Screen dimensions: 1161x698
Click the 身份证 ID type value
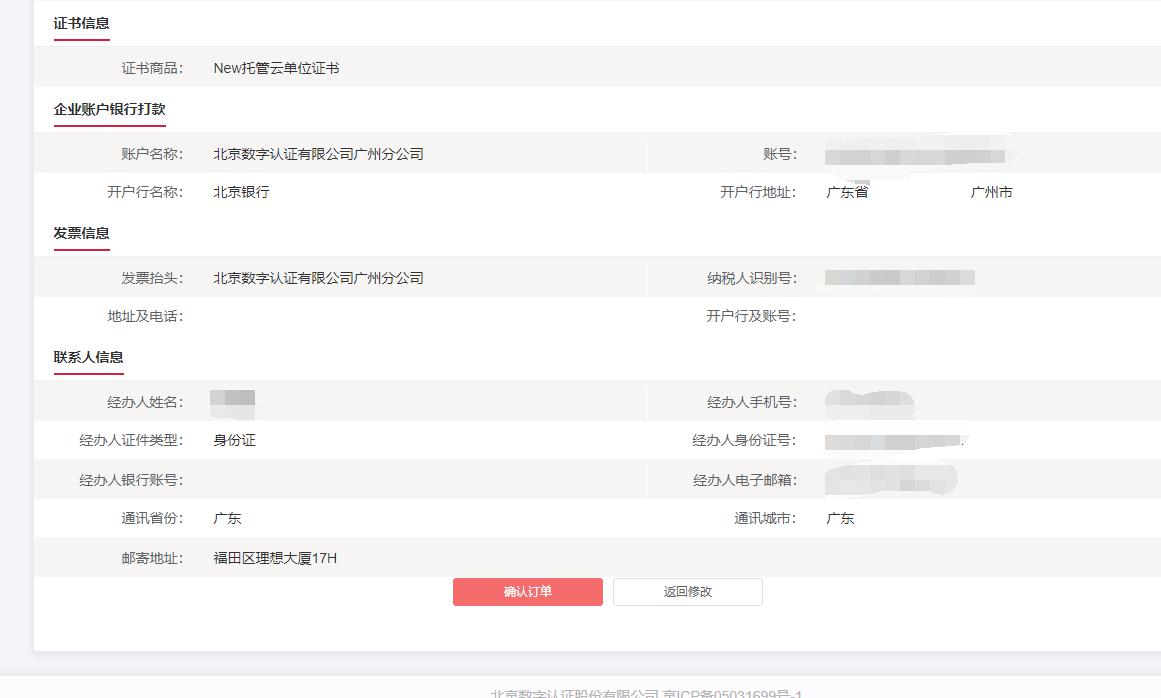[x=234, y=440]
